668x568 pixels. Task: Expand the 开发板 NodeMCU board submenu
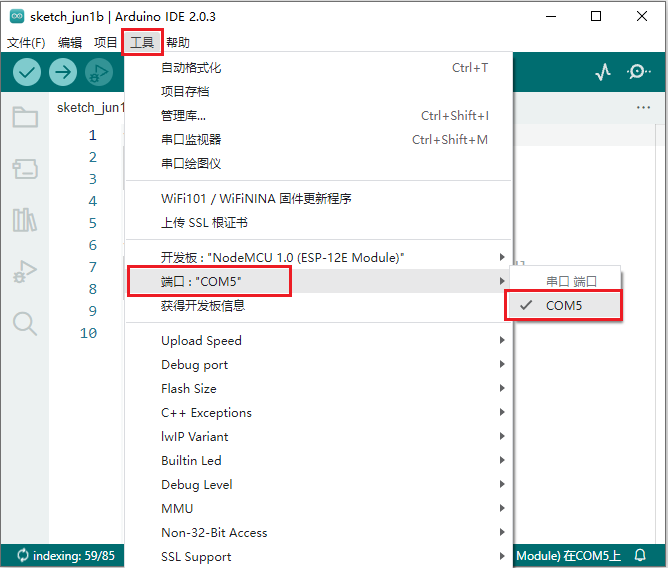click(319, 257)
